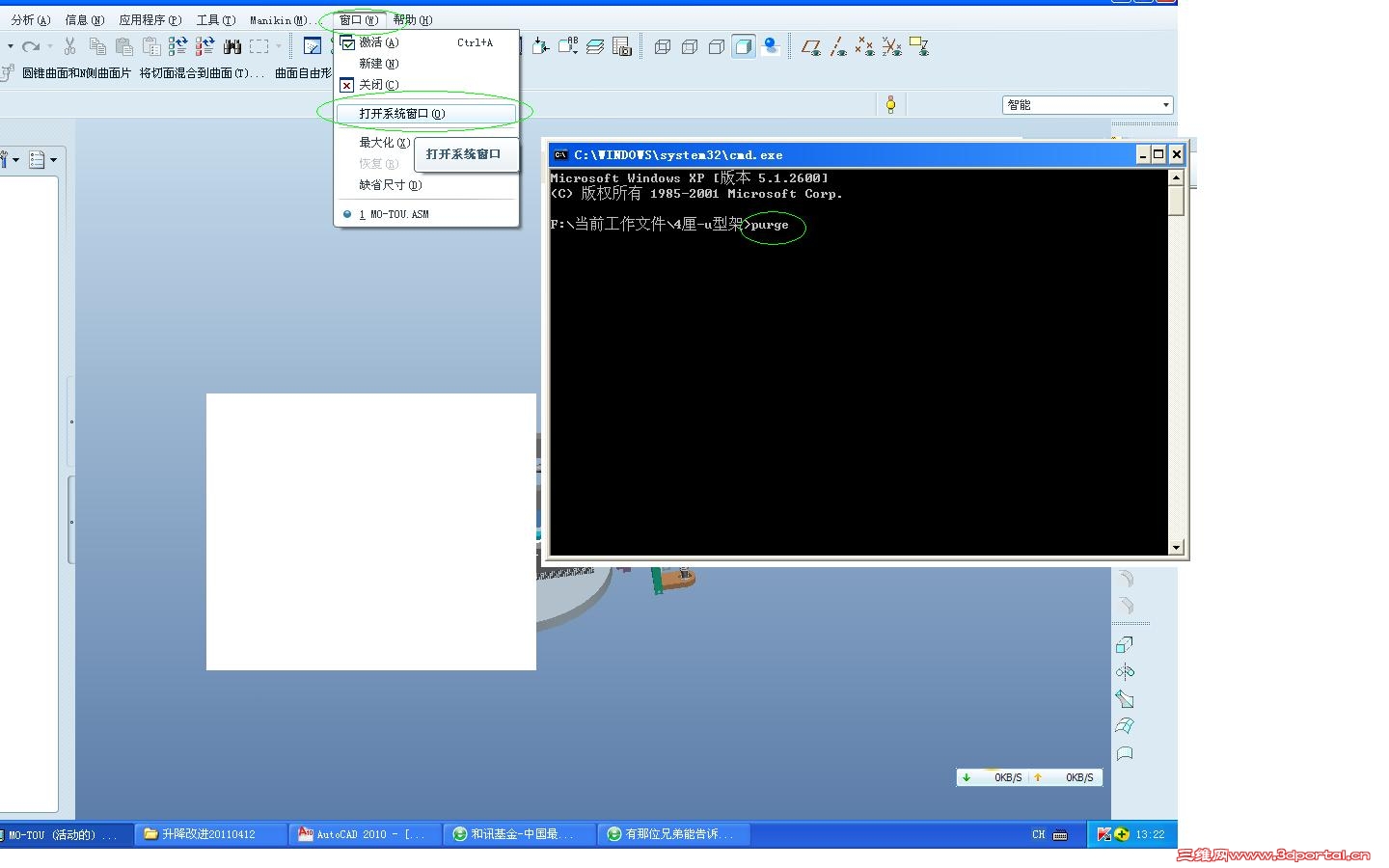Click the AB annotation box icon
This screenshot has height=868, width=1389.
coord(568,46)
